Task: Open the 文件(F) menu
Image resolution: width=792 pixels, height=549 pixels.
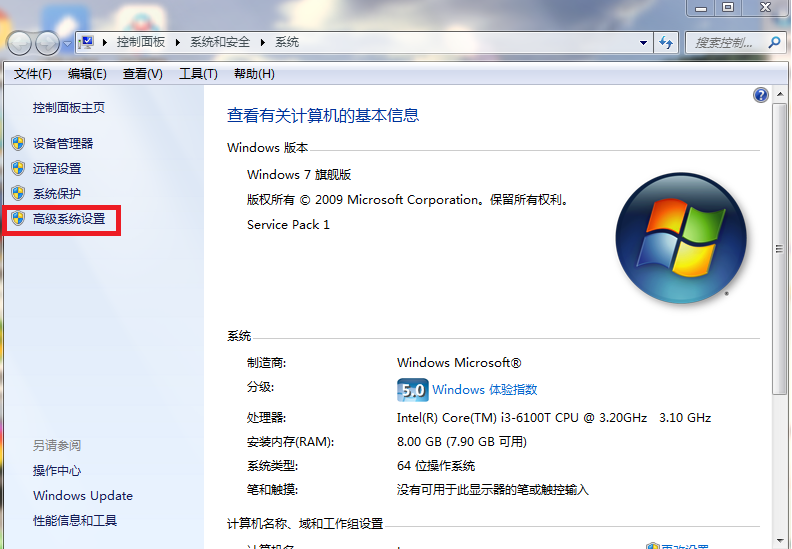Action: tap(32, 74)
